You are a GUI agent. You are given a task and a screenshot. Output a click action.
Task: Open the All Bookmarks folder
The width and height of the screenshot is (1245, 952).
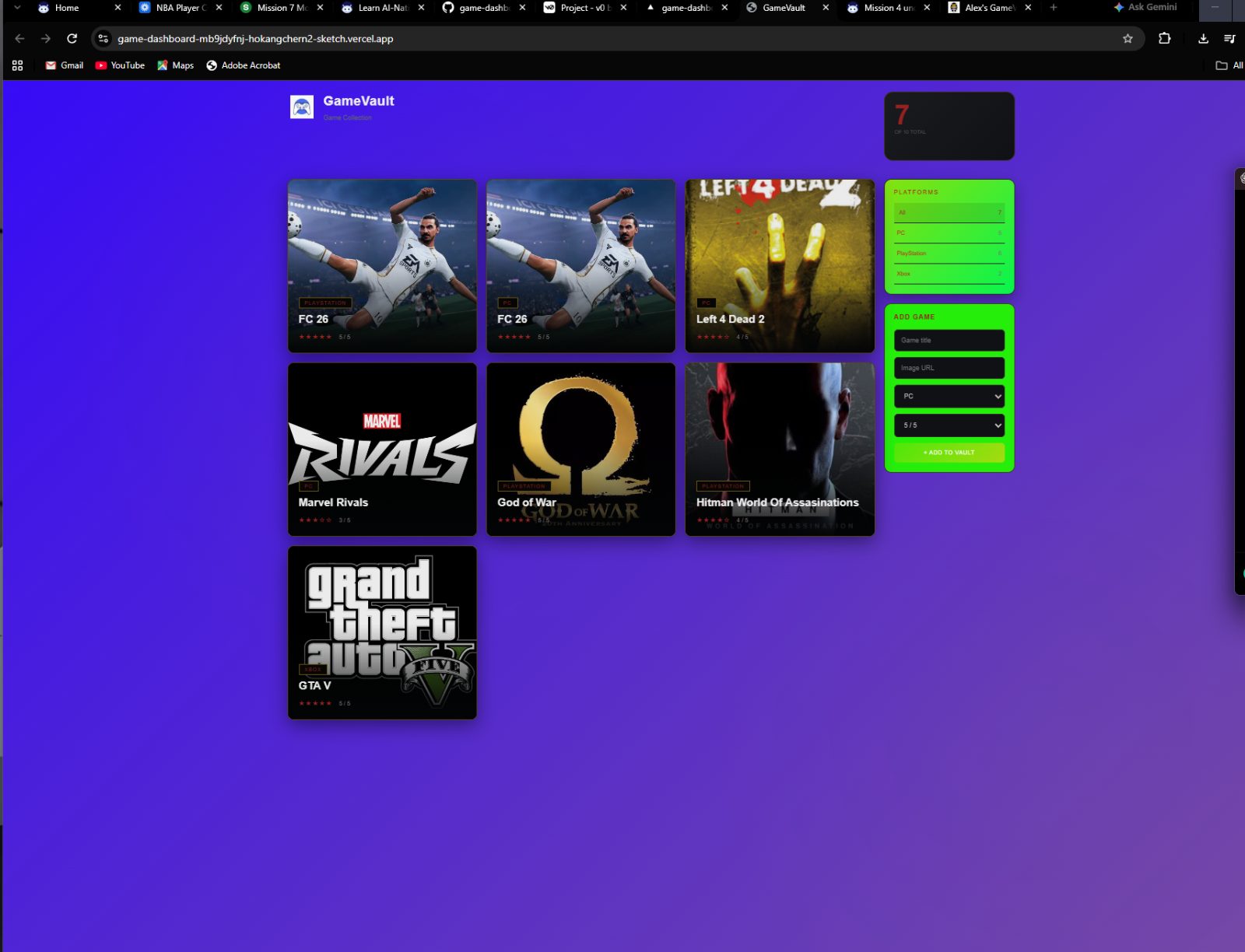pyautogui.click(x=1229, y=65)
